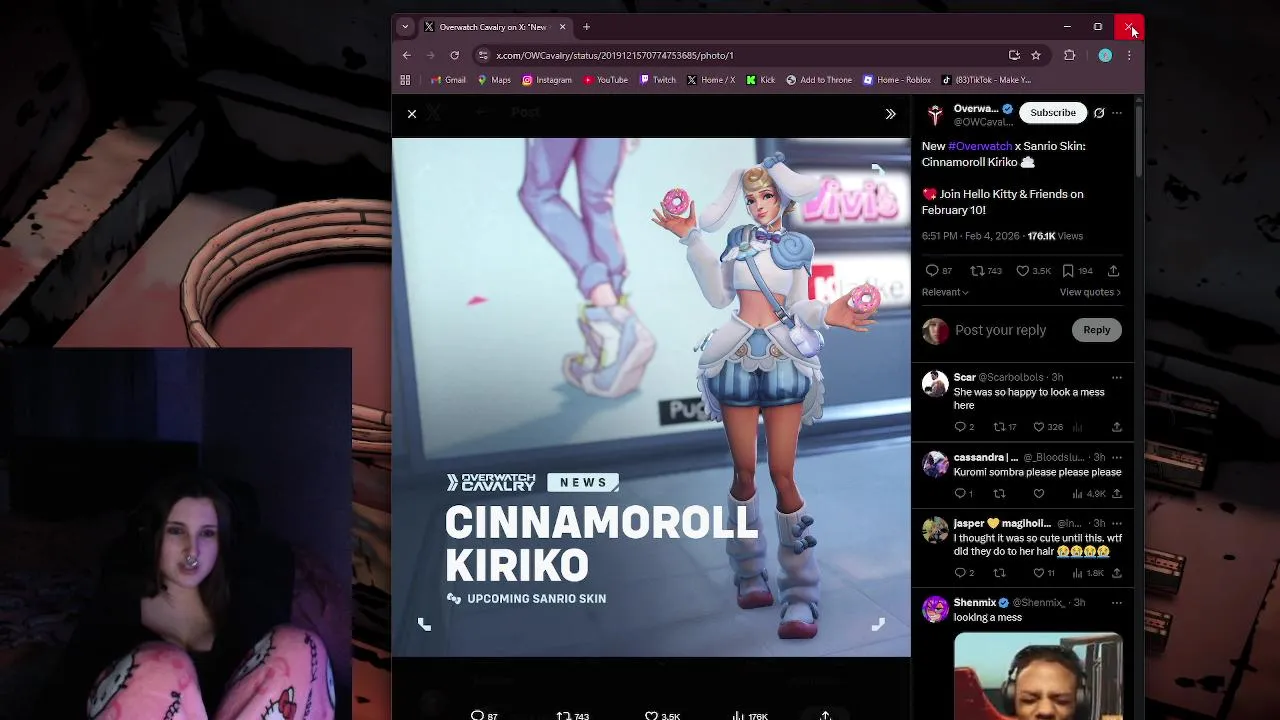Open Chrome tab search dropdown arrow
The width and height of the screenshot is (1280, 720).
click(405, 27)
